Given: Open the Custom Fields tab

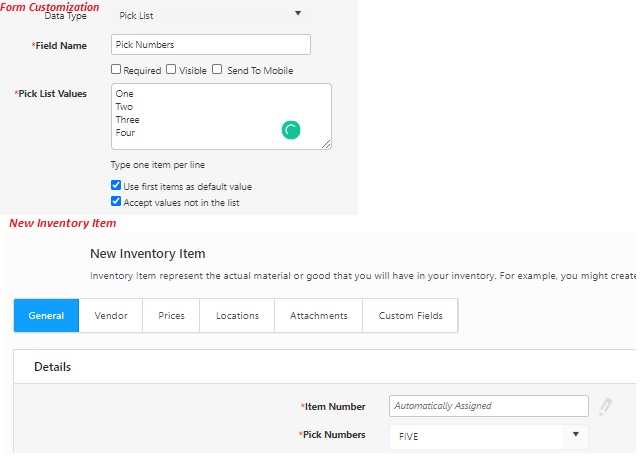Looking at the screenshot, I should [410, 315].
